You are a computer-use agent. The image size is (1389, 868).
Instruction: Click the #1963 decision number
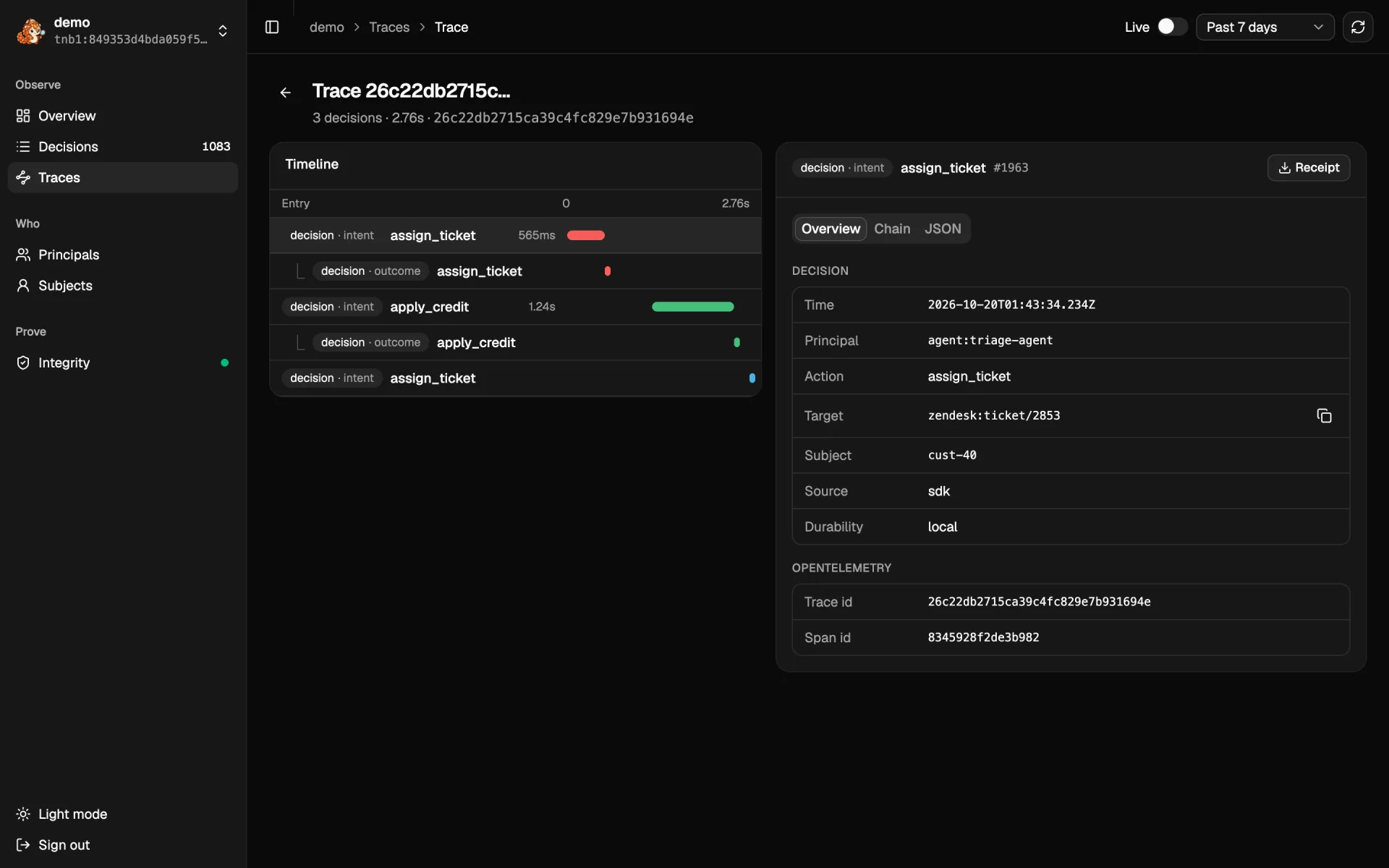tap(1011, 168)
